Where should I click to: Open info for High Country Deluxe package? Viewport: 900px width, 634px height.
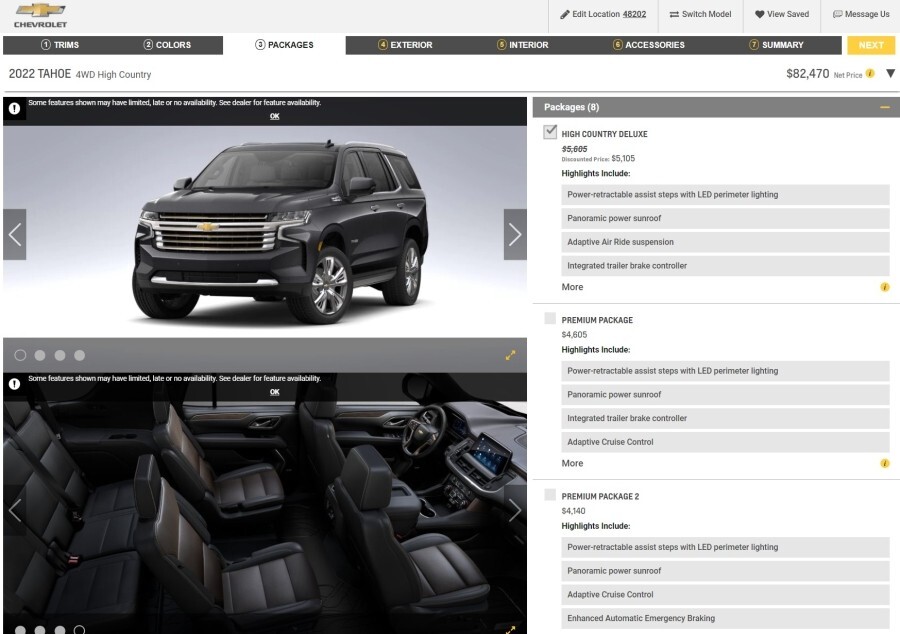pyautogui.click(x=885, y=287)
